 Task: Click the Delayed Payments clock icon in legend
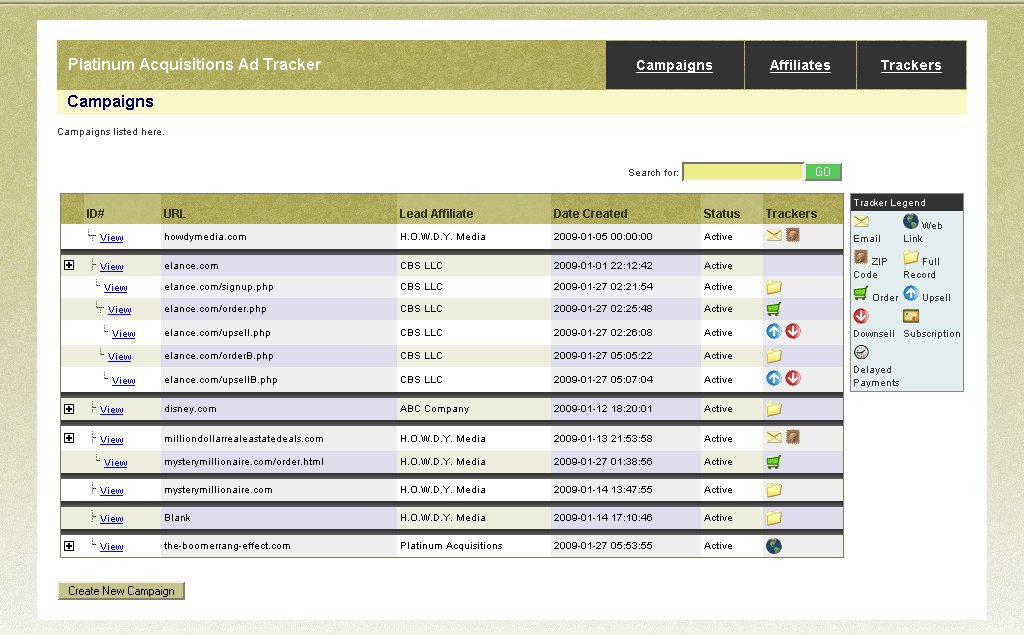[861, 352]
